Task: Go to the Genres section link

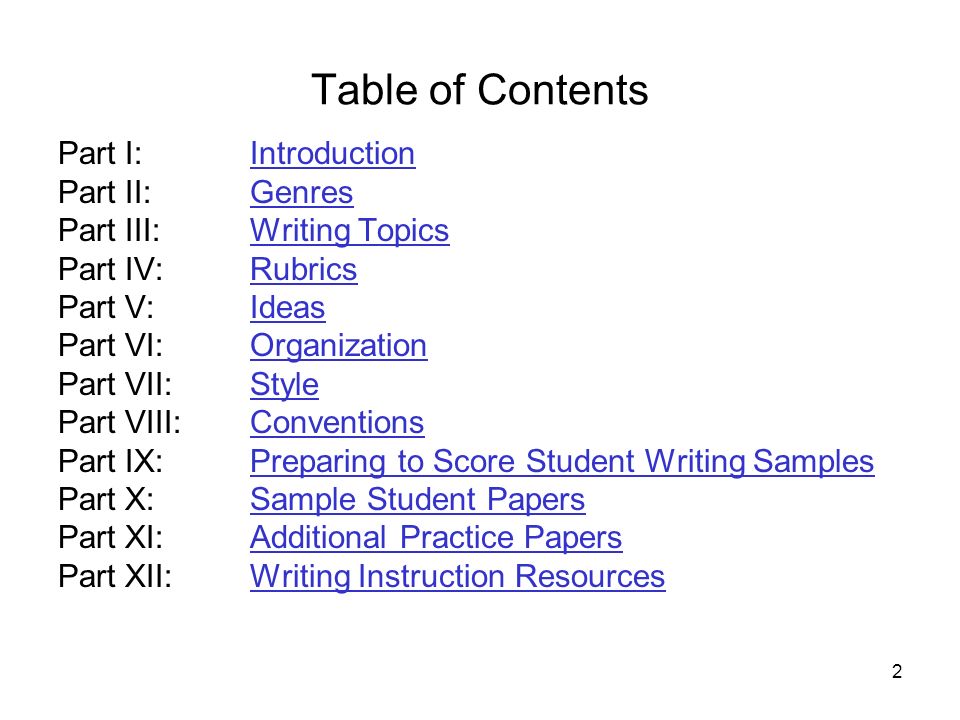Action: (301, 192)
